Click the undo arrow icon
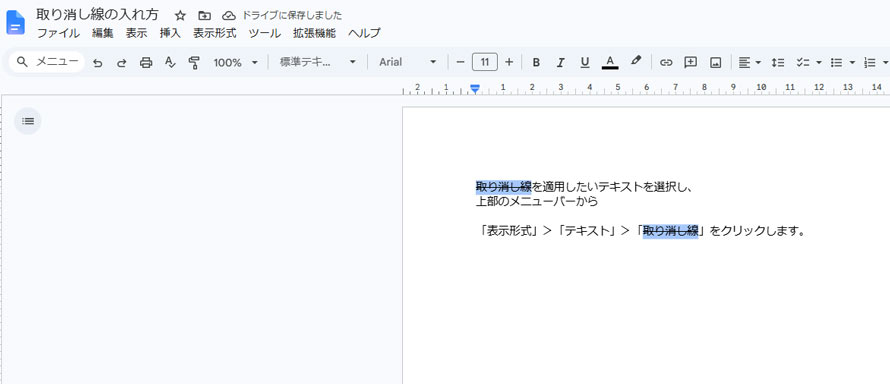 pos(98,62)
